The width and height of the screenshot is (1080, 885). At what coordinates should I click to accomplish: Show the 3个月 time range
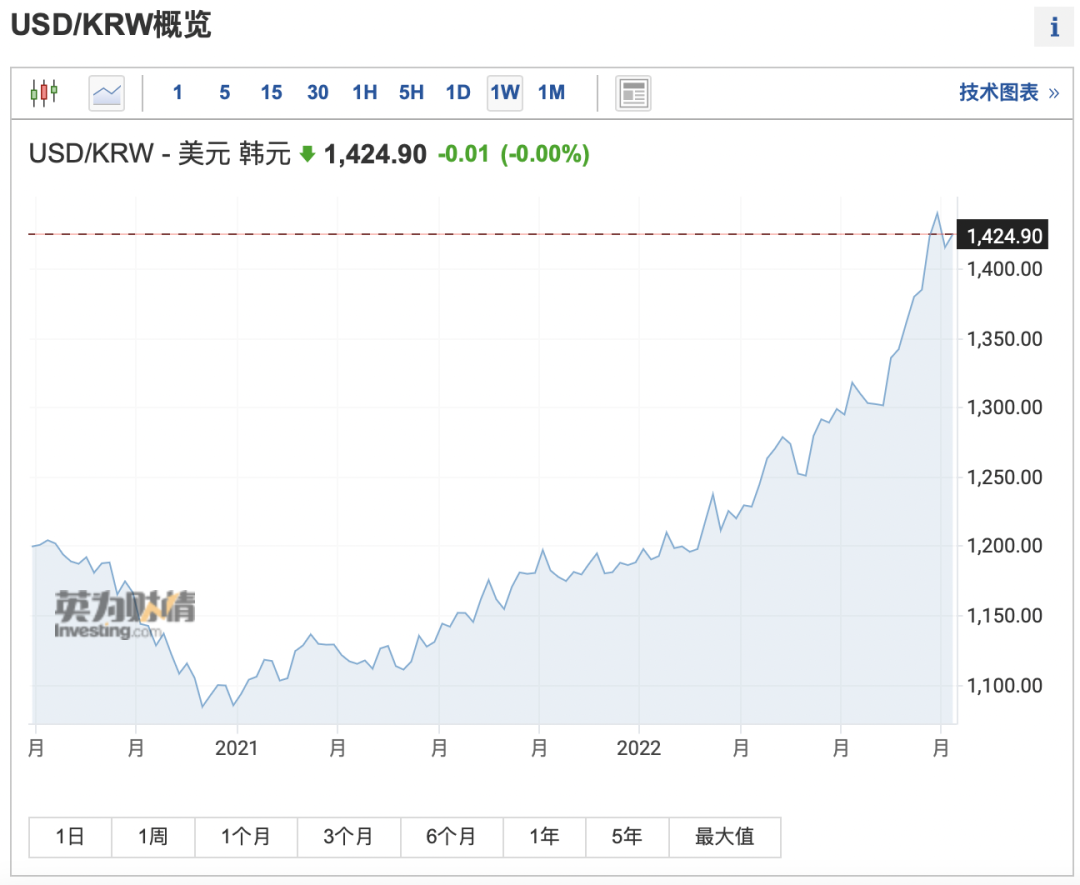349,837
